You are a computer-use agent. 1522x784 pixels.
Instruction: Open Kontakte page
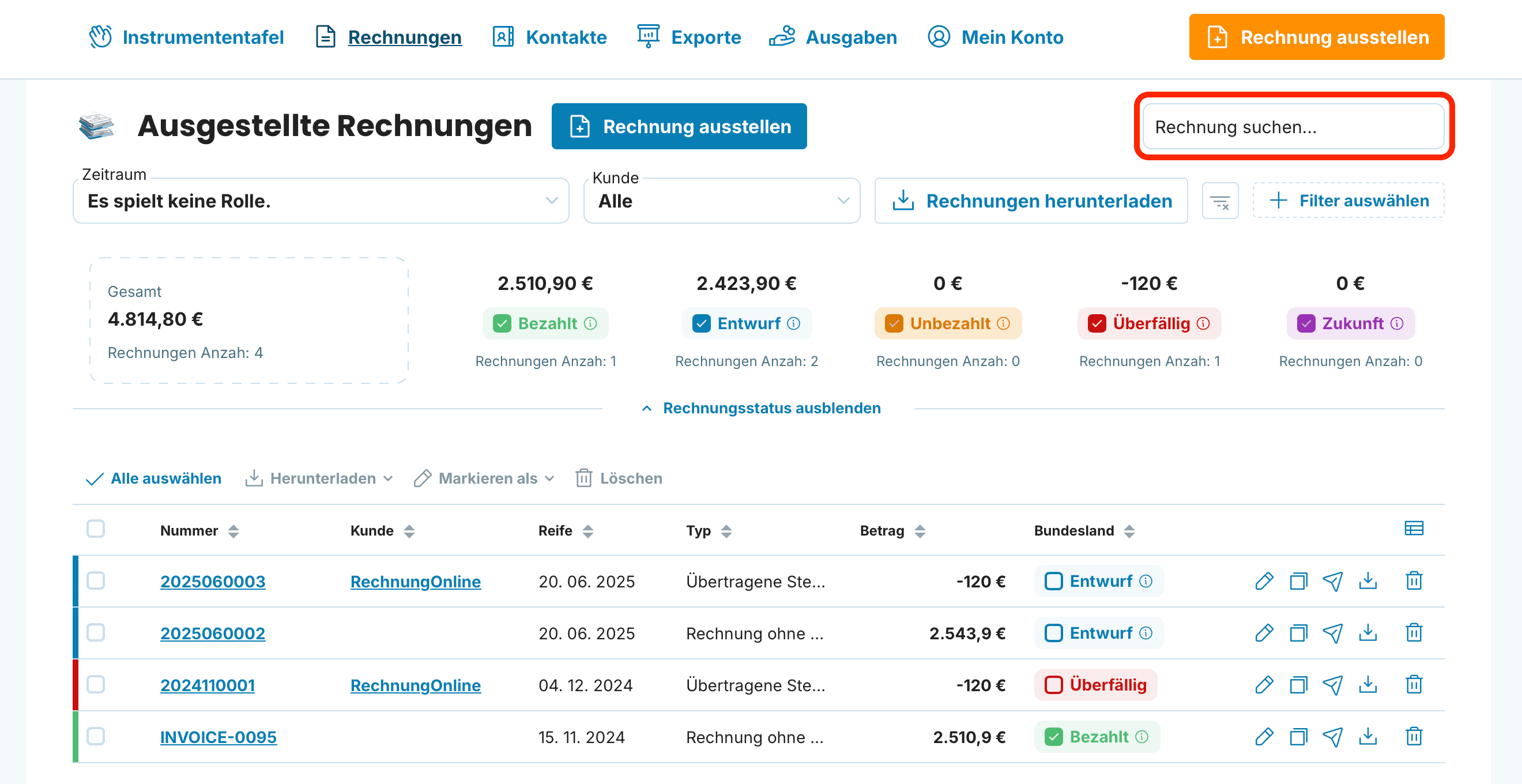549,37
